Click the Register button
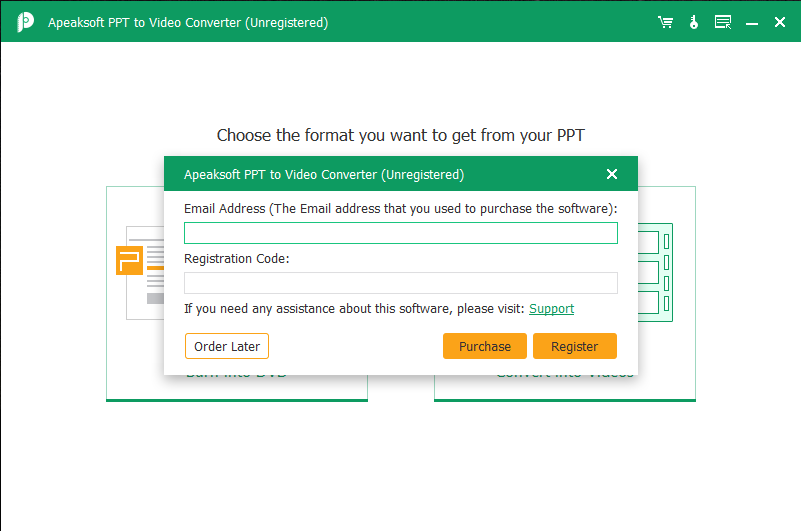801x531 pixels. tap(575, 347)
